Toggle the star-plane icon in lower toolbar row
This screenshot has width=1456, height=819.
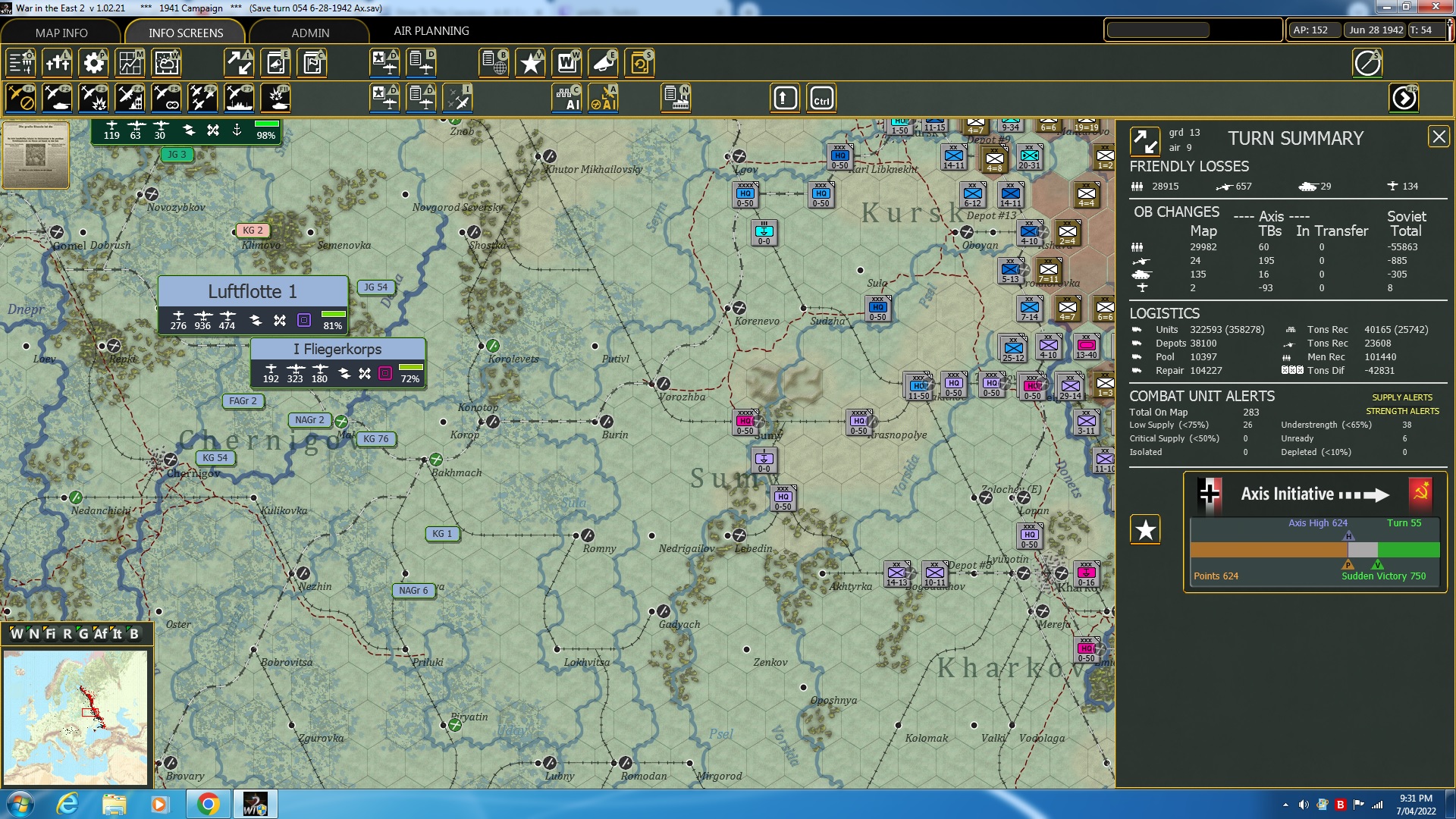[384, 99]
